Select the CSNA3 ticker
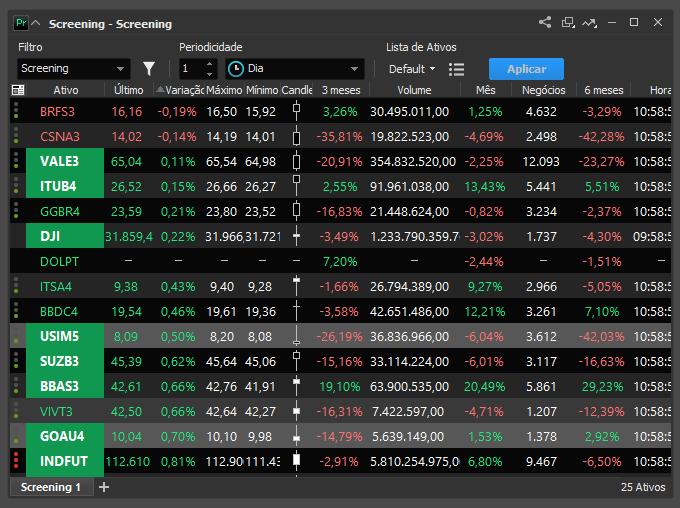 click(x=60, y=137)
